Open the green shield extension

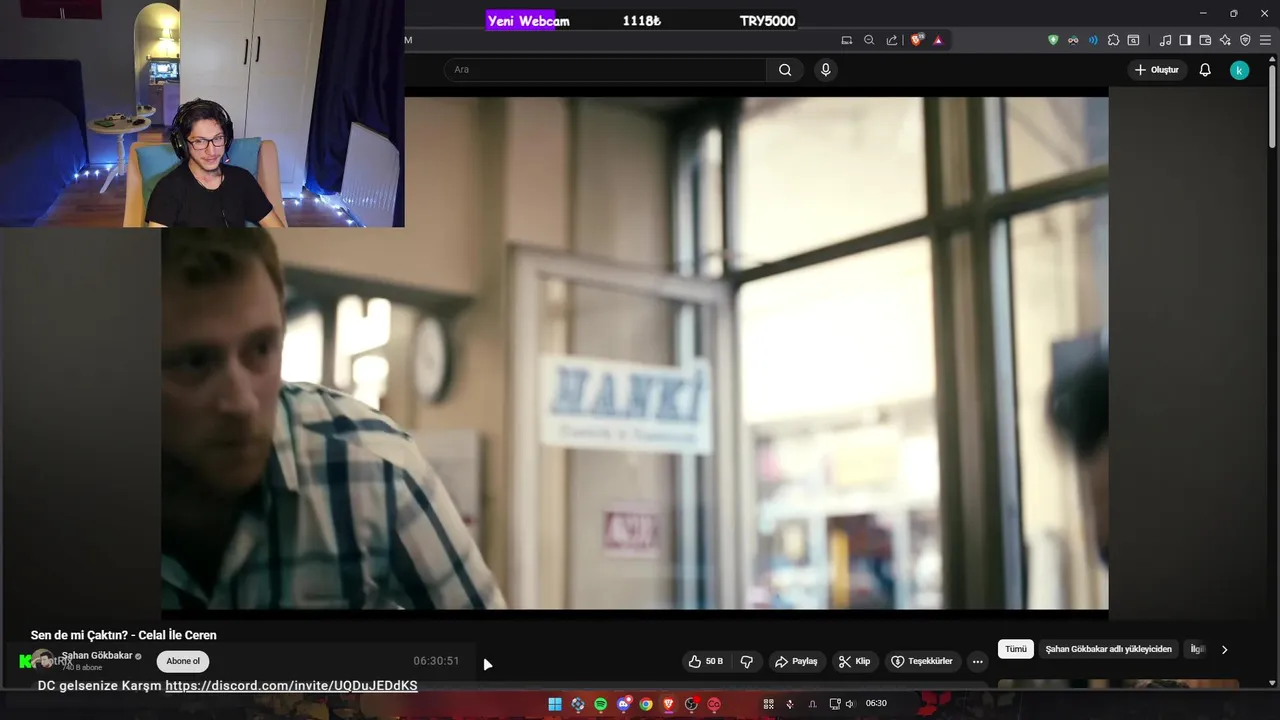(1053, 40)
